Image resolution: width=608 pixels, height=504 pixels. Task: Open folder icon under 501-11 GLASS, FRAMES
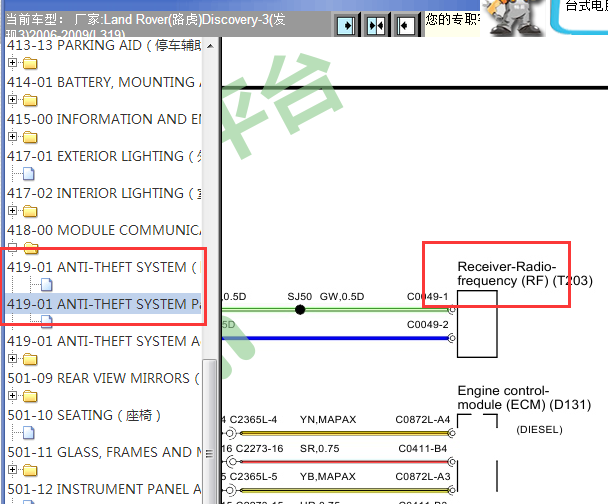pyautogui.click(x=30, y=470)
